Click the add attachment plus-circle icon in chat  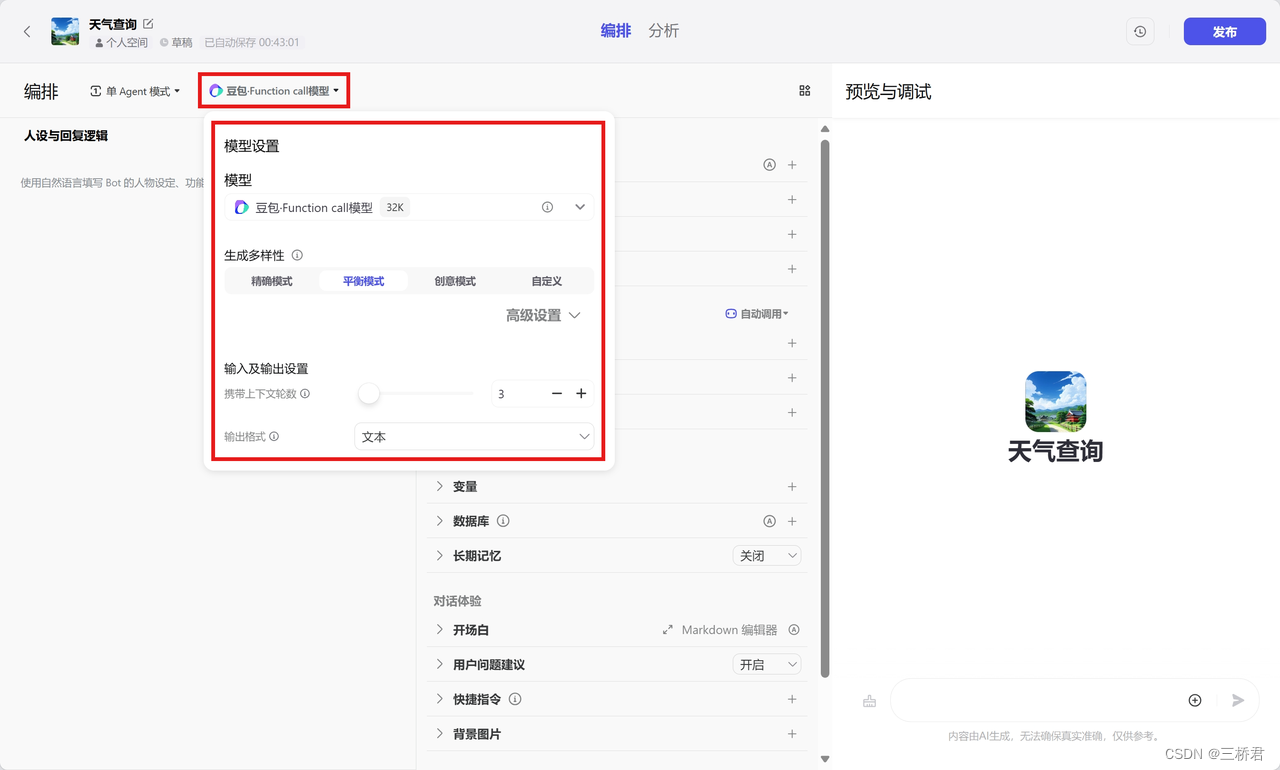tap(1194, 700)
